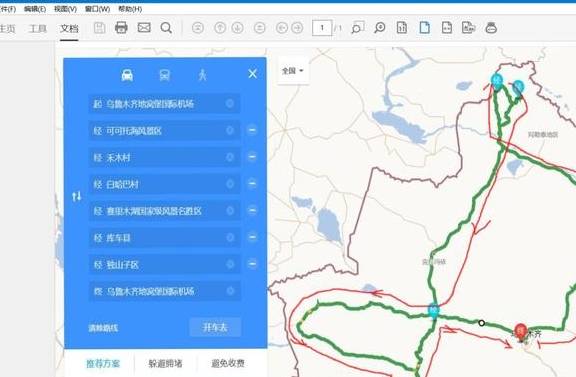Close the blue route panel

pos(252,74)
